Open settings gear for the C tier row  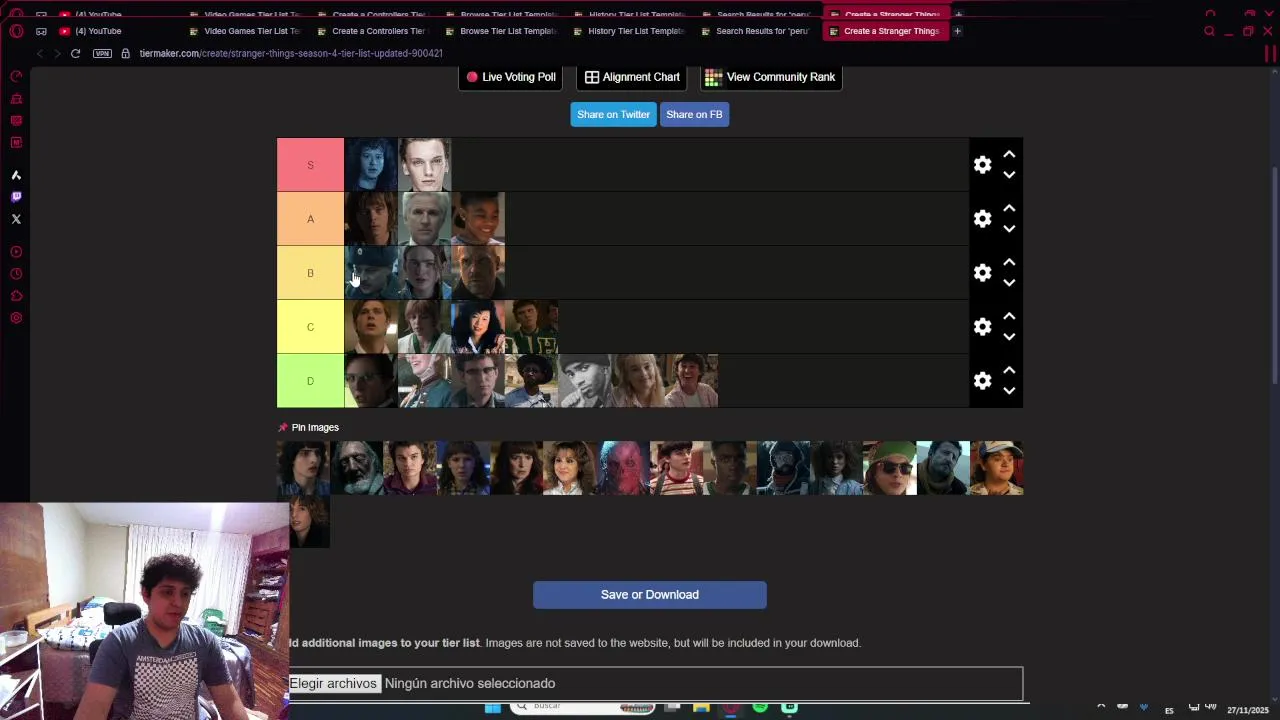982,327
